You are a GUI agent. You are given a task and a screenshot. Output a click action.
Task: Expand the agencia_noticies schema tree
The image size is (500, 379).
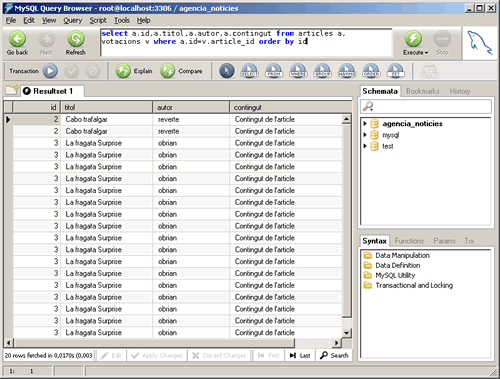(365, 124)
